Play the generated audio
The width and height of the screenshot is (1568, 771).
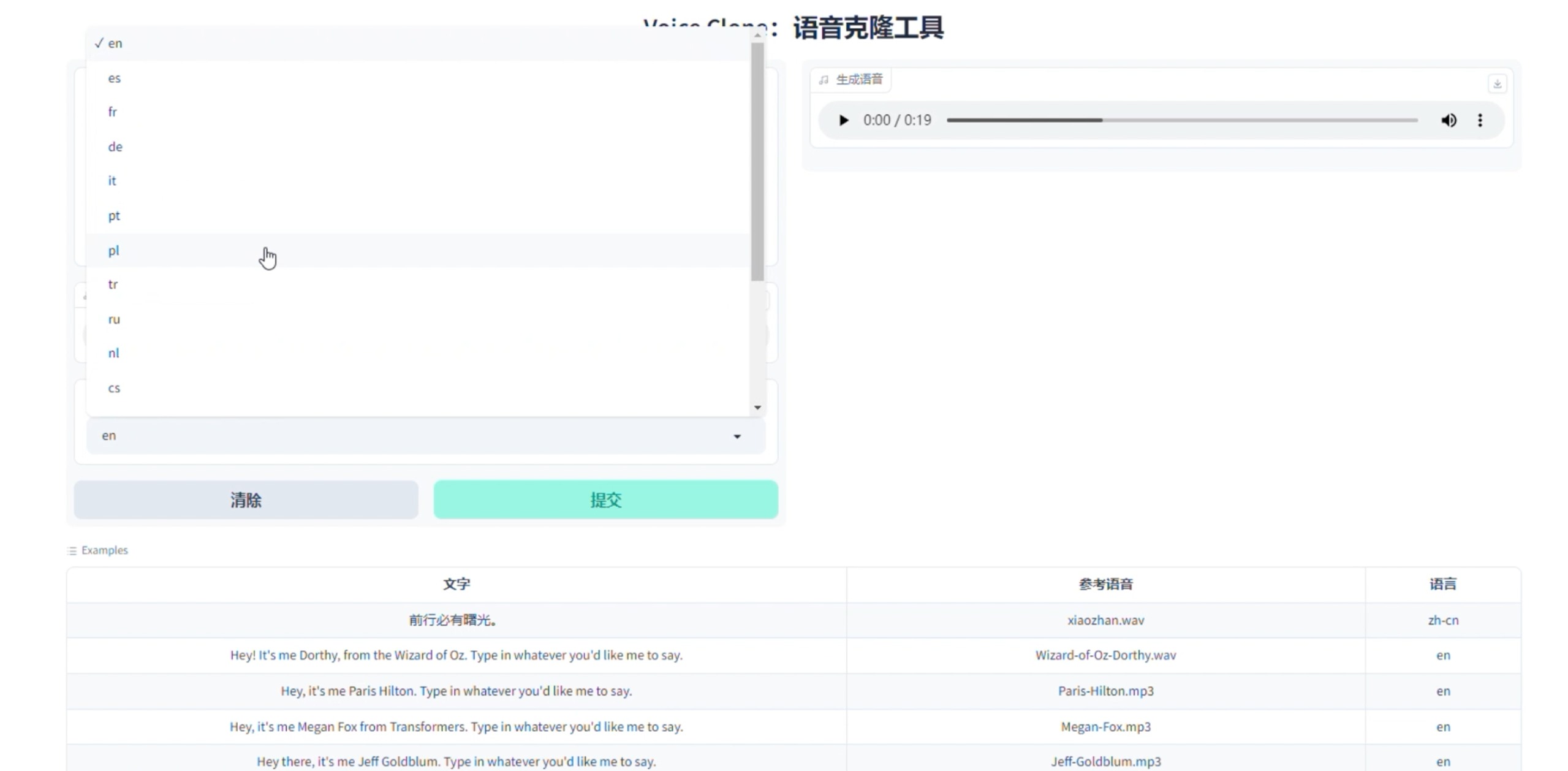tap(843, 120)
